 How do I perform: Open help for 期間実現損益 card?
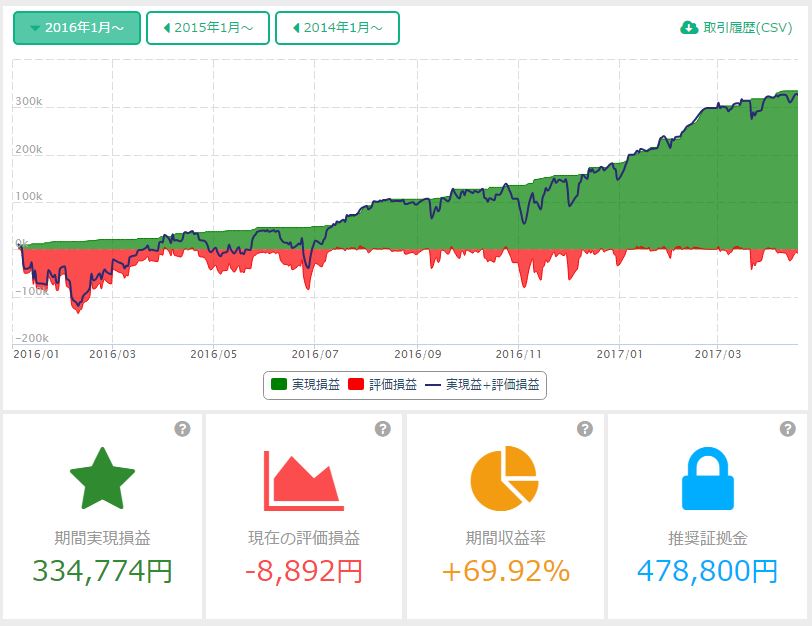point(182,429)
